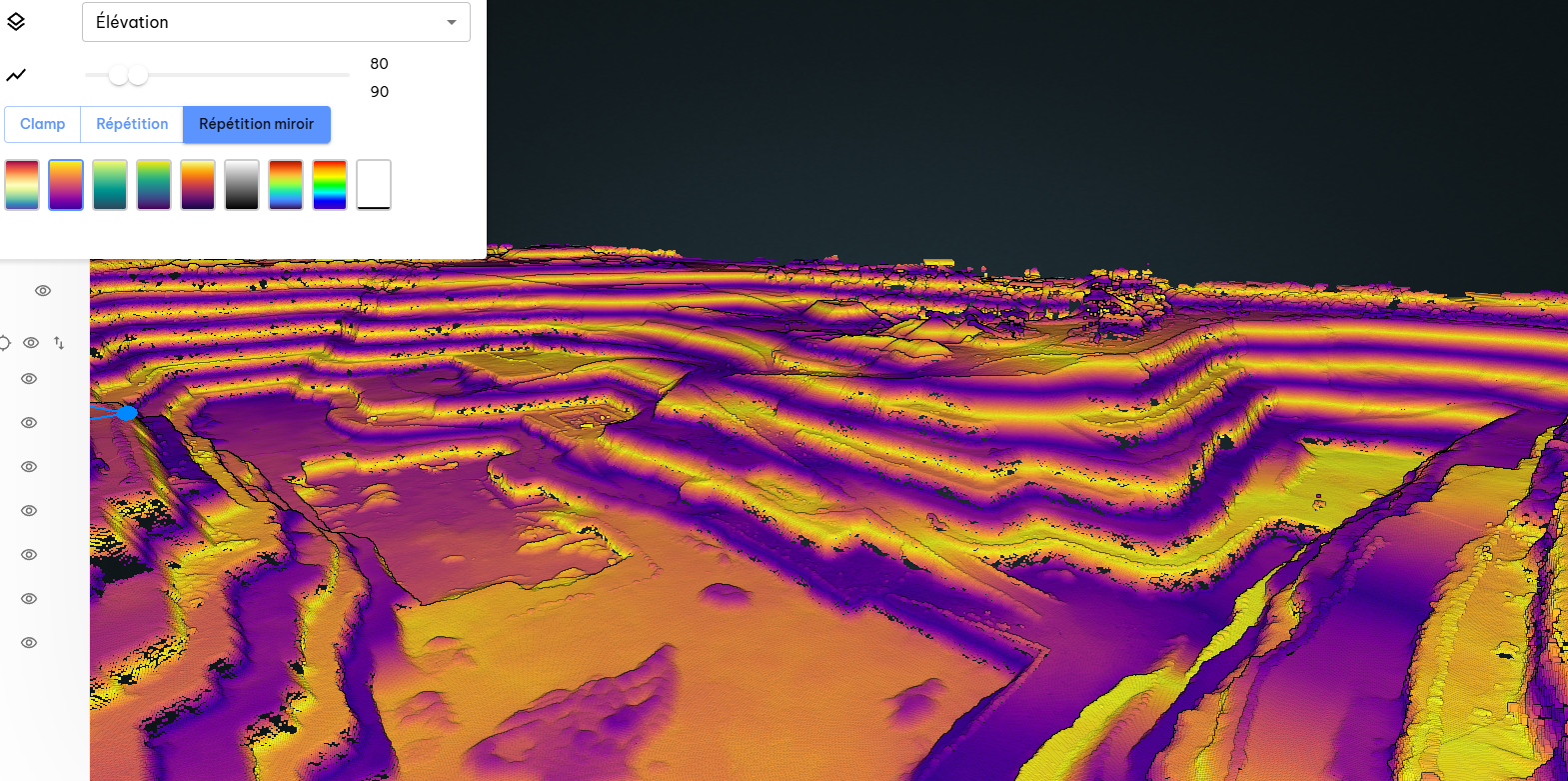The width and height of the screenshot is (1568, 781).
Task: Pick the full rainbow gradient swatch
Action: click(330, 185)
